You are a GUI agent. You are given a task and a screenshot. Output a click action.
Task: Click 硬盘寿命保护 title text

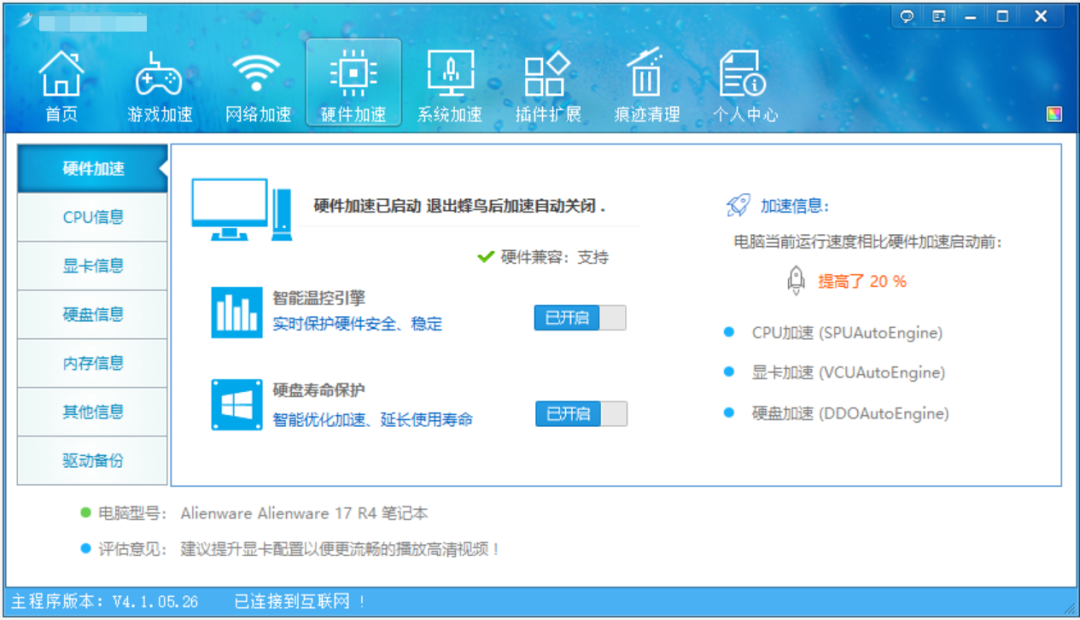pos(319,390)
